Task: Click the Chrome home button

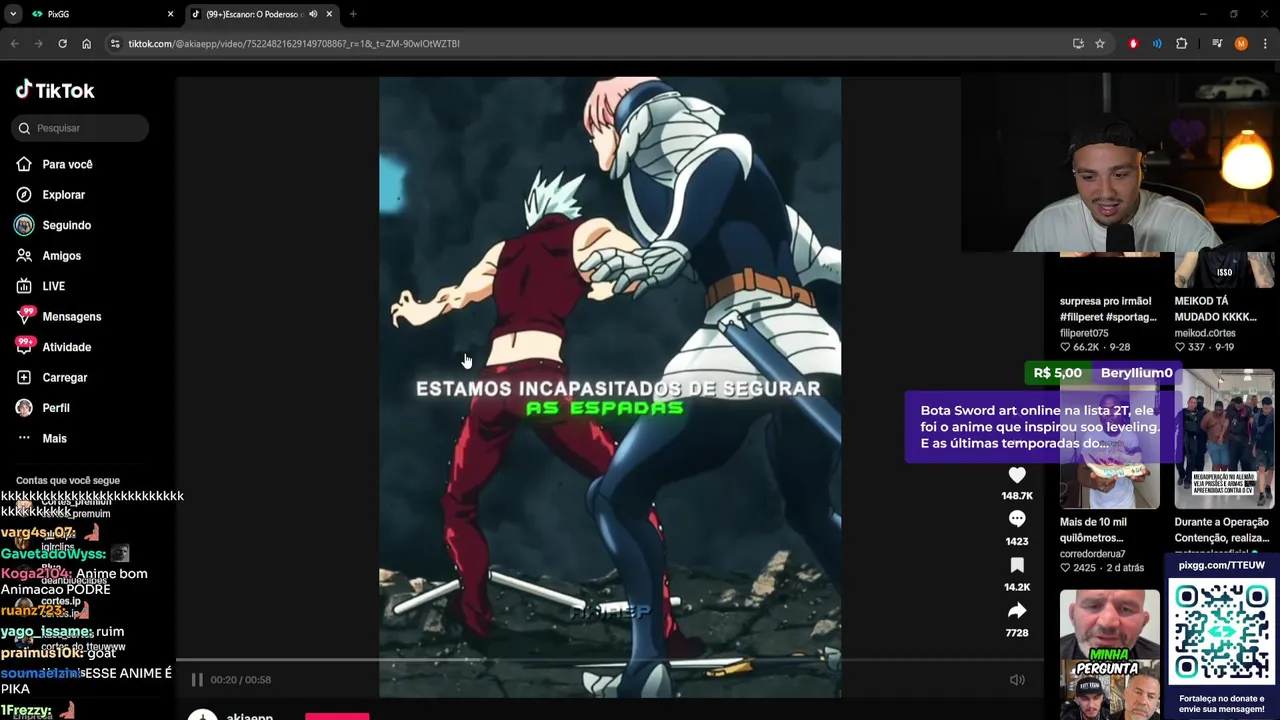Action: (86, 44)
